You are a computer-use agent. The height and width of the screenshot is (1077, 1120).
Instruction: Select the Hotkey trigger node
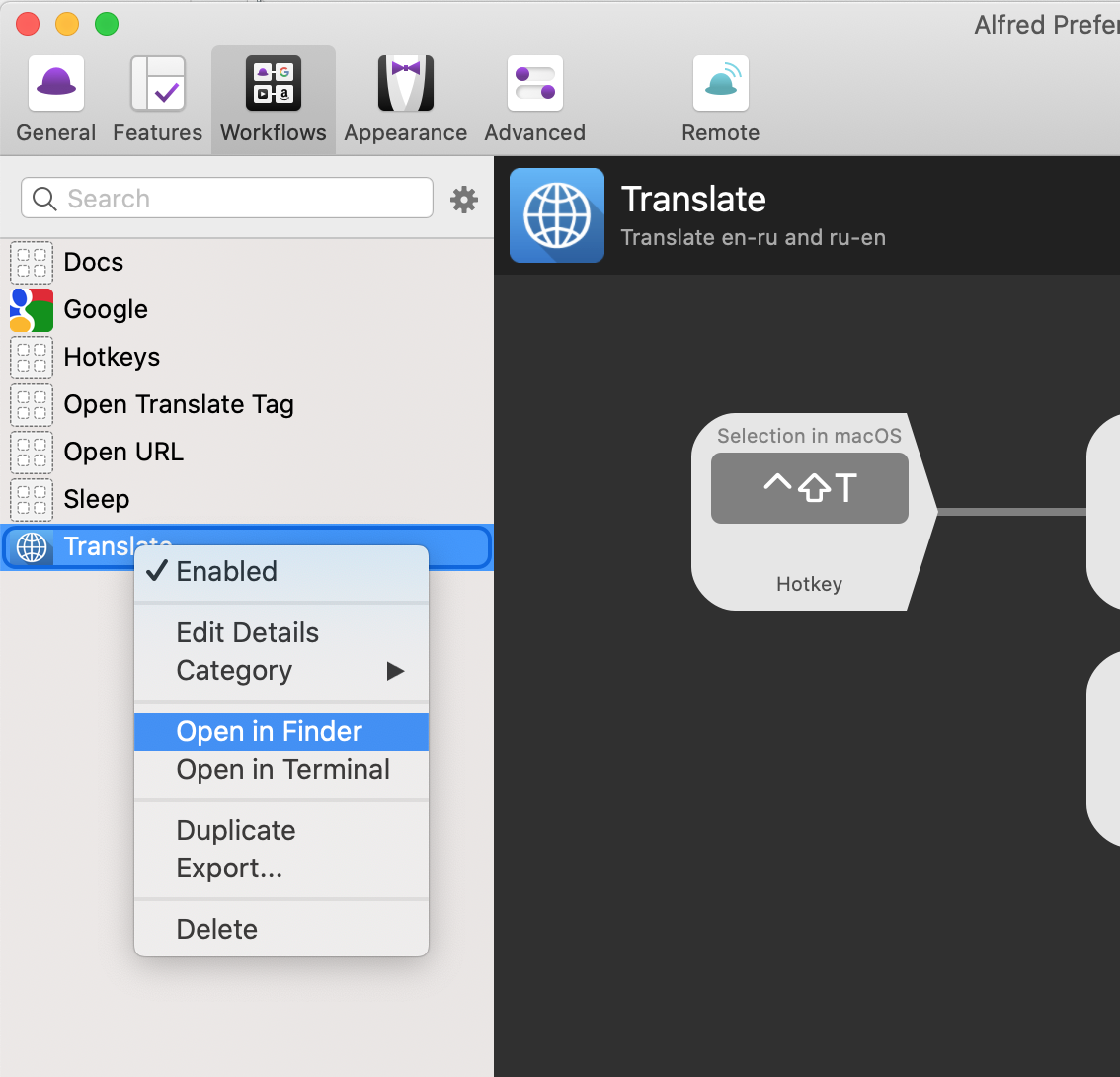[814, 512]
